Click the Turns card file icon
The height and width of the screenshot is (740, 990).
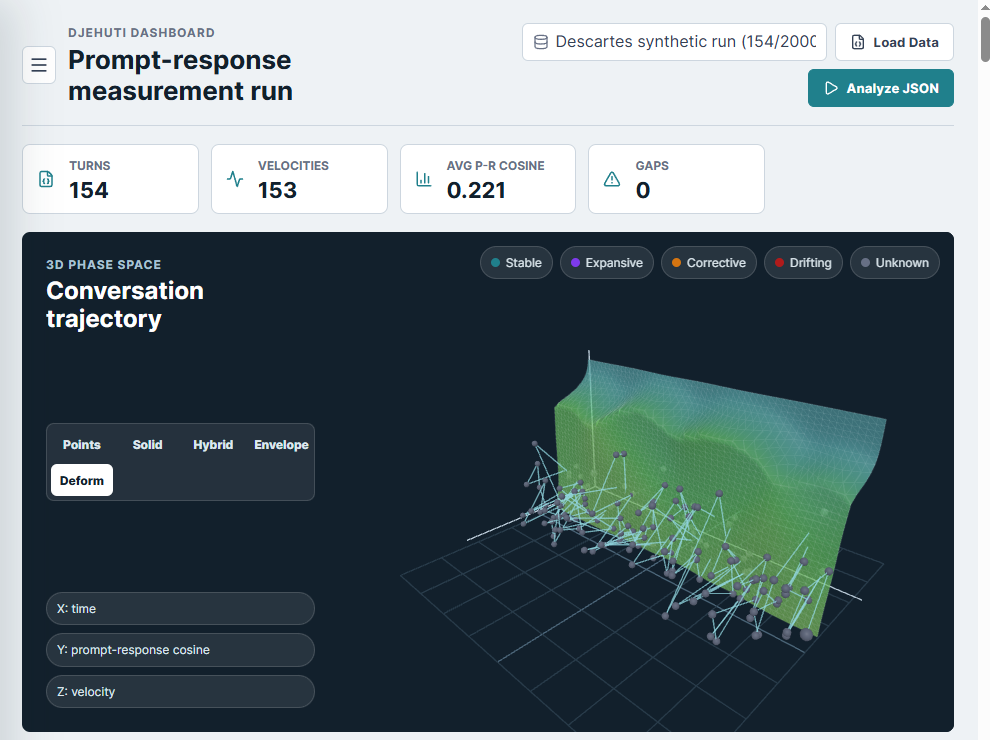[46, 179]
